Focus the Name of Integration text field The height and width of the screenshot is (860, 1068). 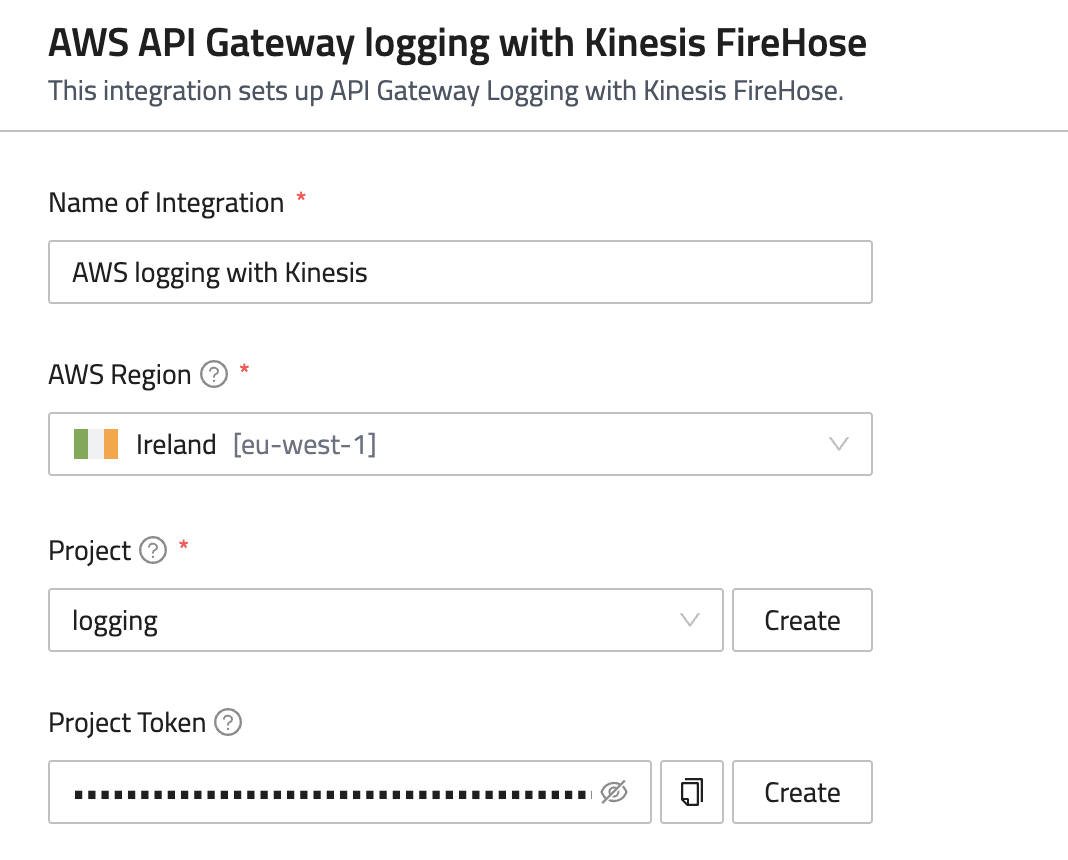(460, 272)
